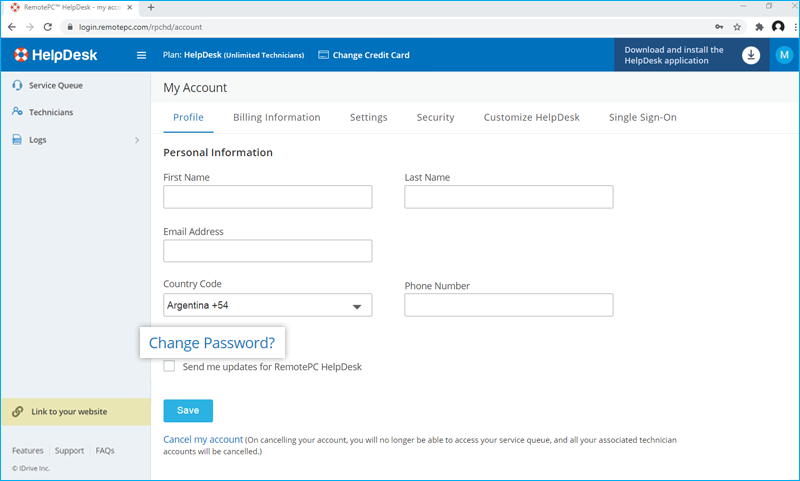Image resolution: width=800 pixels, height=481 pixels.
Task: Open the Country Code dropdown
Action: (267, 305)
